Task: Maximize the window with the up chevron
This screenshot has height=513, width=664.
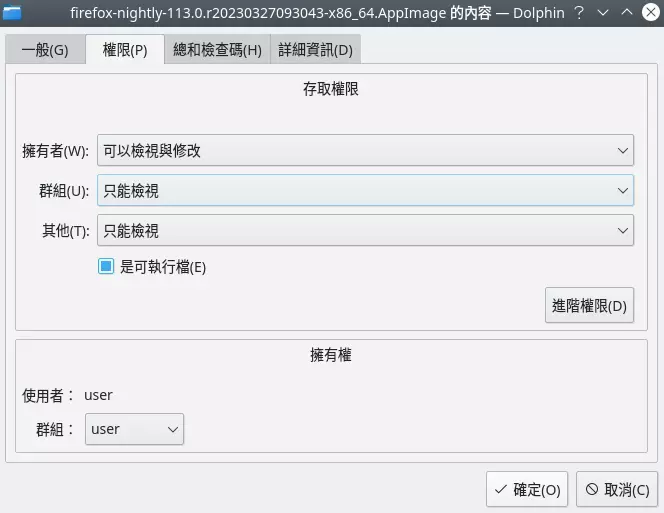Action: [x=627, y=12]
